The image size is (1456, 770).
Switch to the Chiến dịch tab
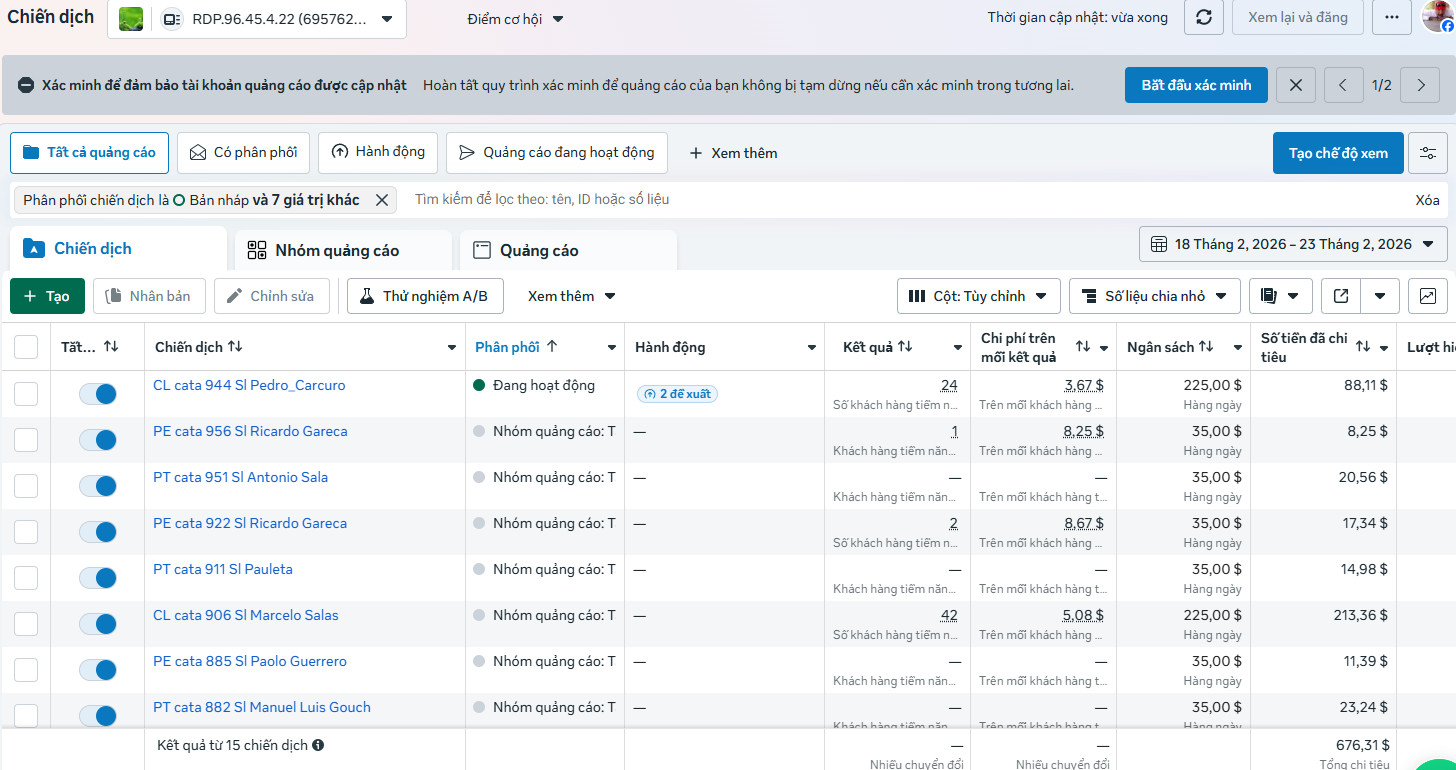(x=118, y=248)
